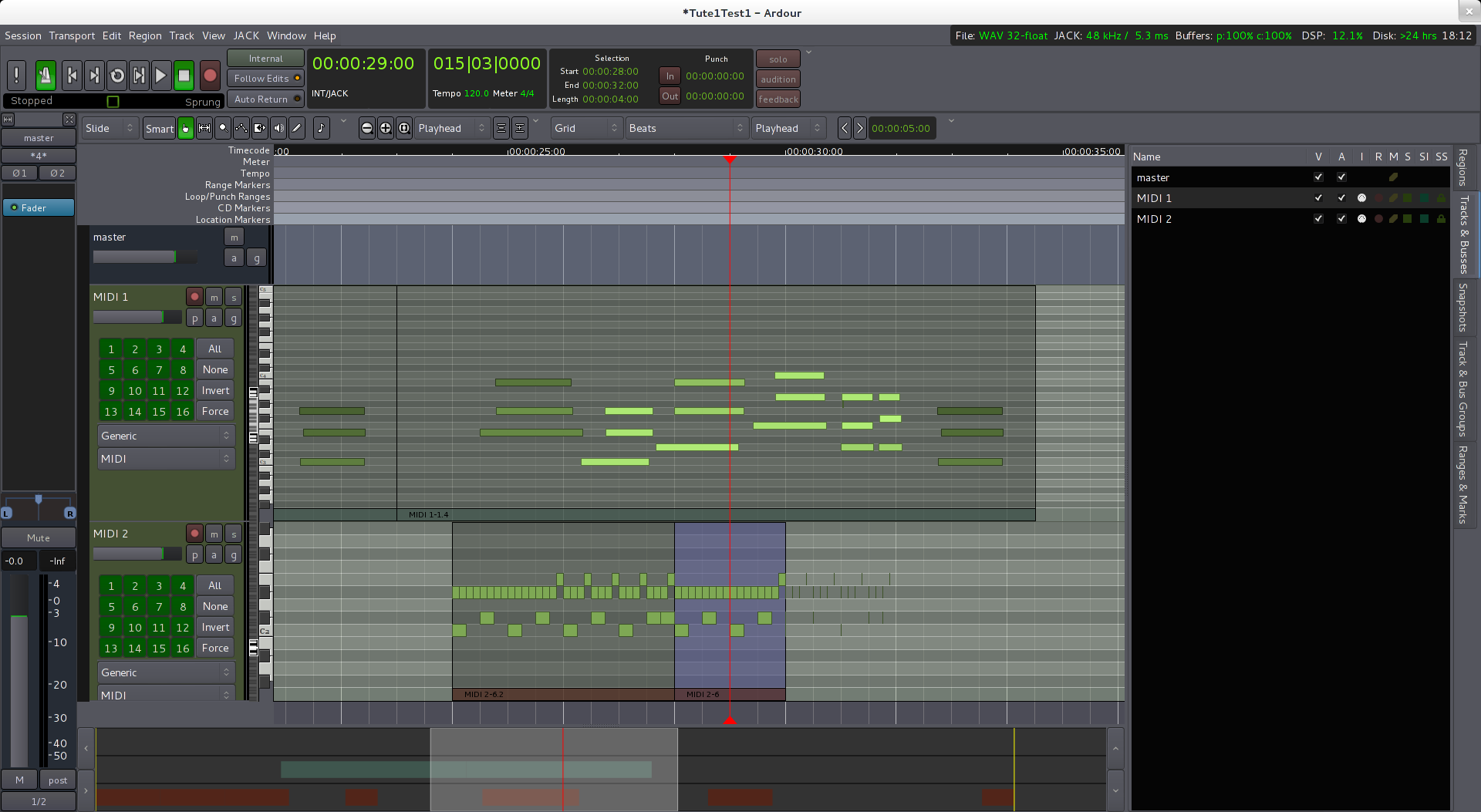Select the pencil draw tool

pos(297,128)
